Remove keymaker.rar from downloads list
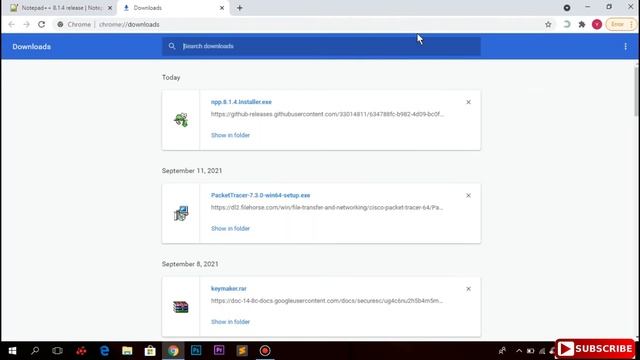640x360 pixels. (468, 289)
